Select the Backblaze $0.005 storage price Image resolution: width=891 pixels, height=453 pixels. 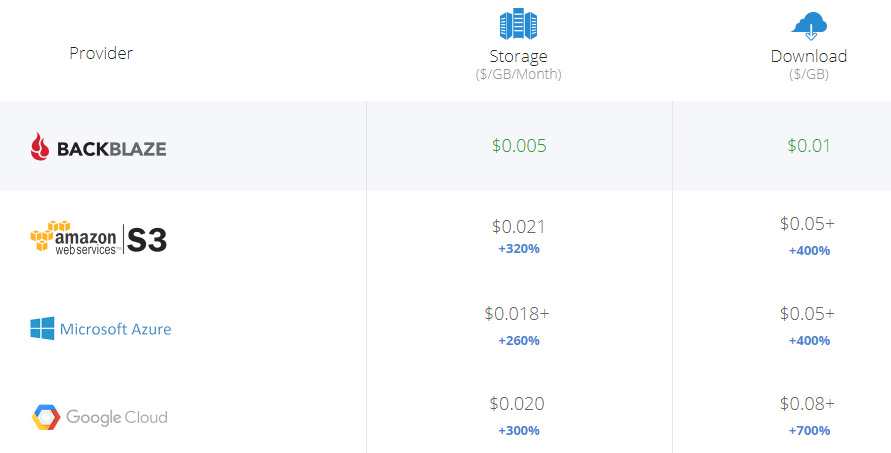519,146
